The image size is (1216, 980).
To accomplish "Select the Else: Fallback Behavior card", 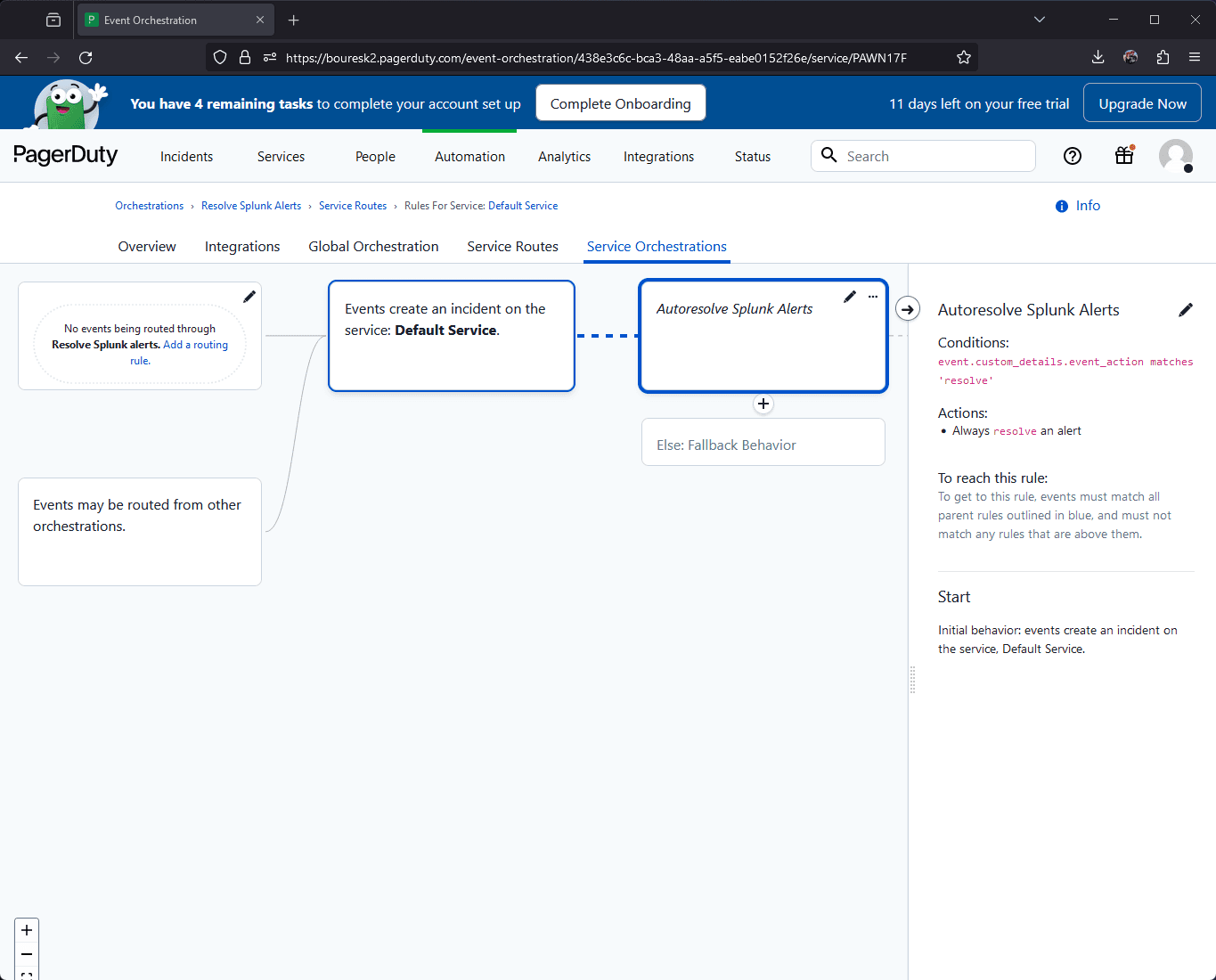I will tap(763, 442).
